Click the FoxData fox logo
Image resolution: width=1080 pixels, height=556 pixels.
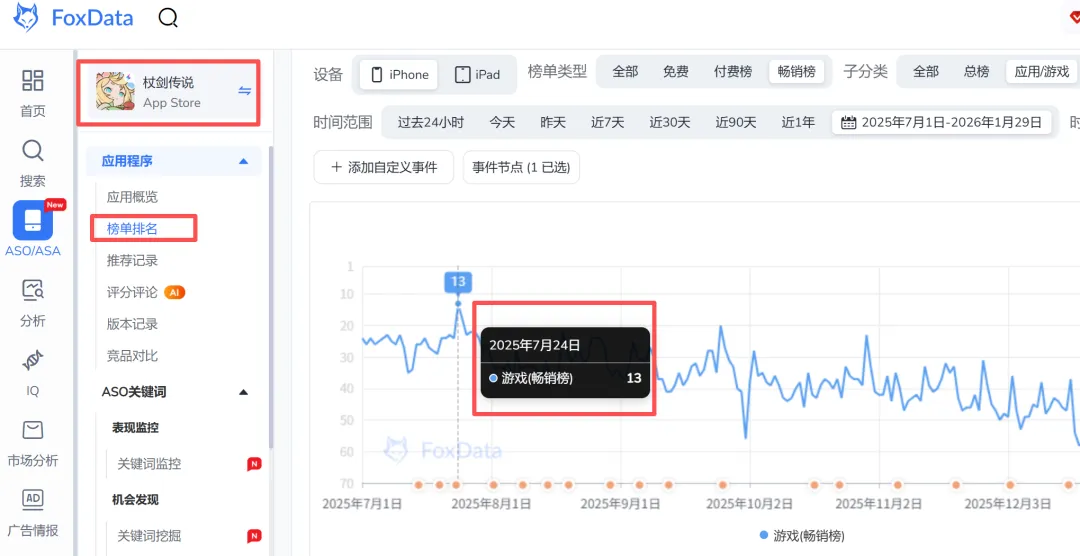pyautogui.click(x=28, y=18)
